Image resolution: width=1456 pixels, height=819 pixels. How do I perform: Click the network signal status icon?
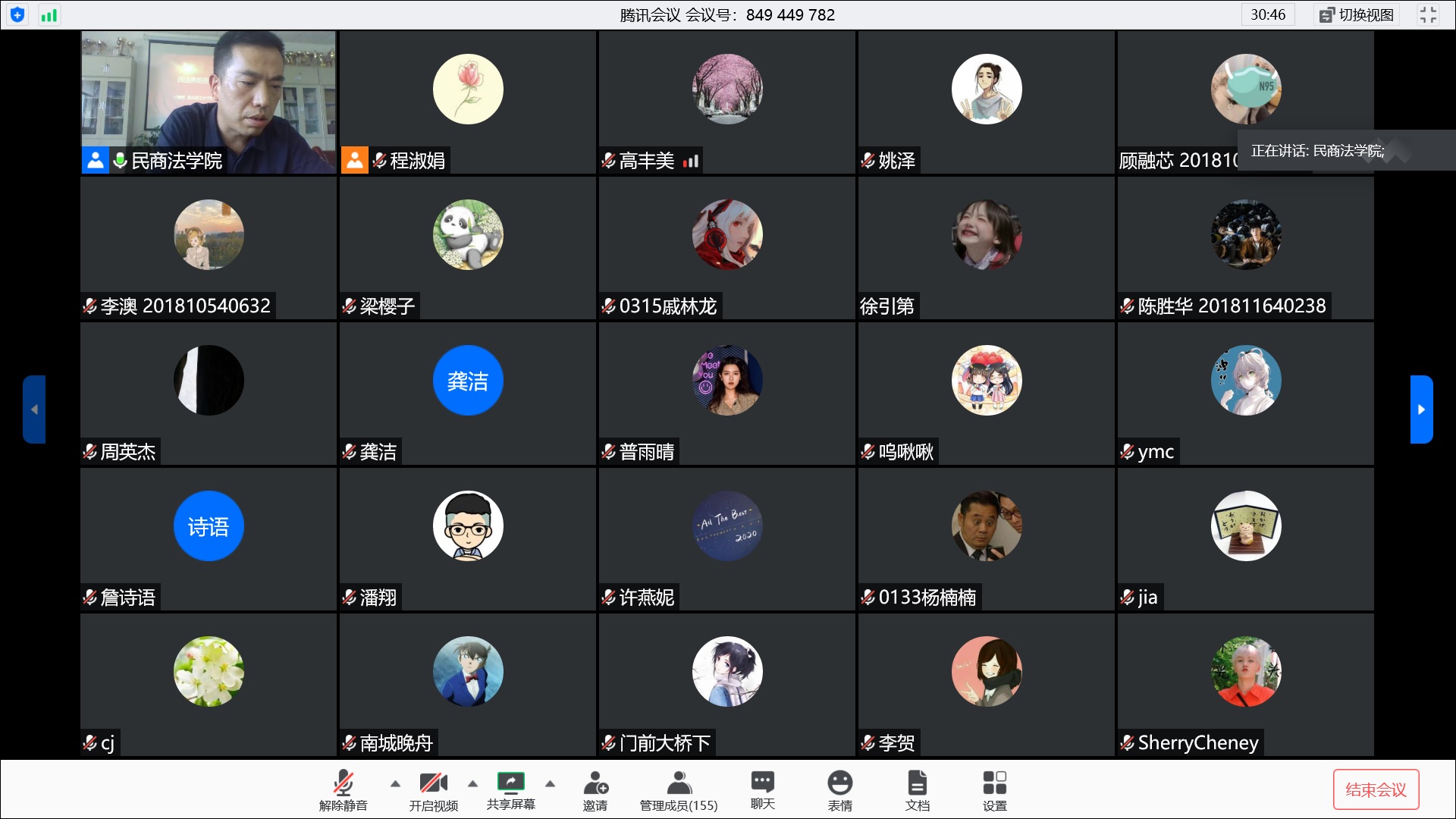[49, 15]
